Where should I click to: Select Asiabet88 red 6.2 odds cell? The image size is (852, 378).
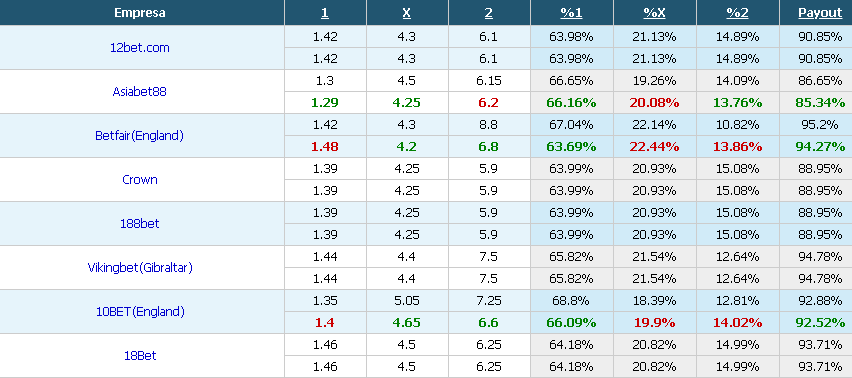pos(489,103)
